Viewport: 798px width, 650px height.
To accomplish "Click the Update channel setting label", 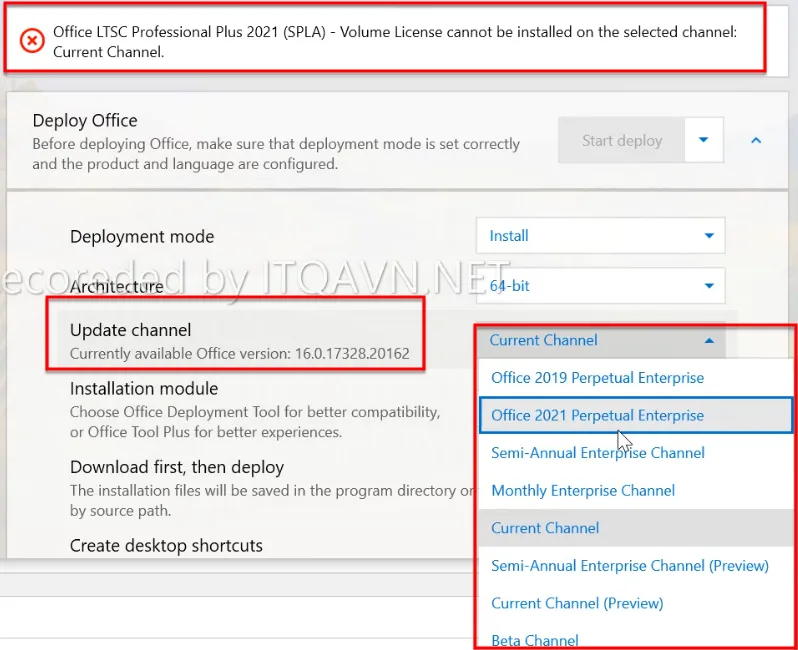I will coord(130,330).
